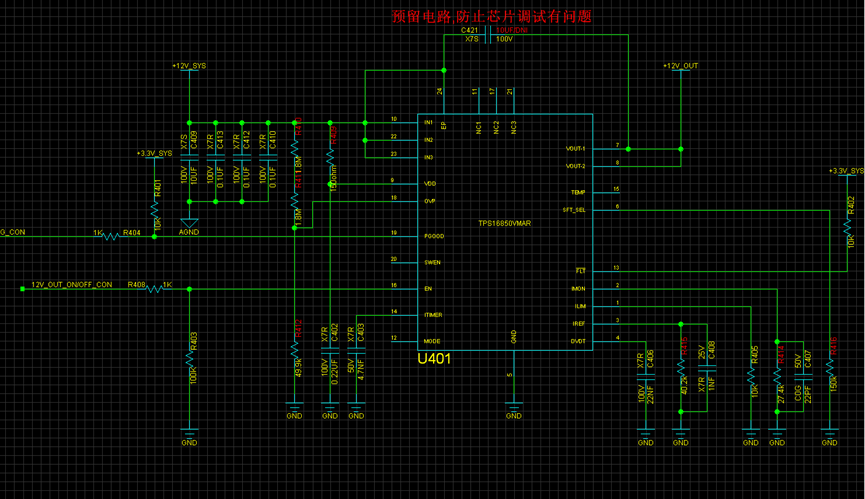Select the red Chinese annotation text

click(x=492, y=16)
